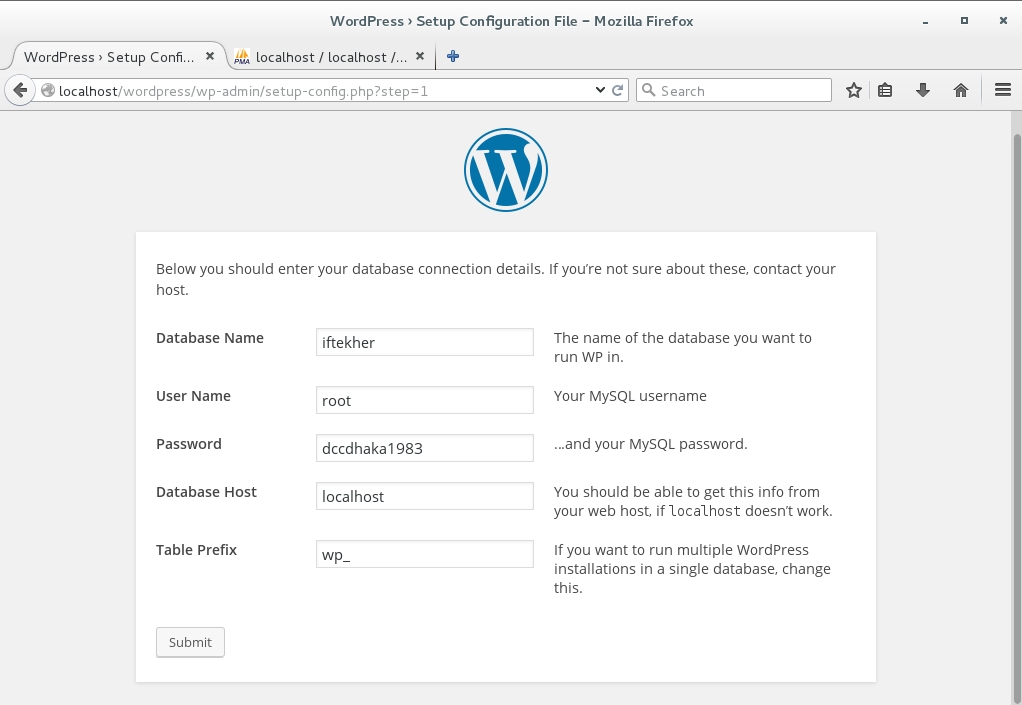Image resolution: width=1022 pixels, height=705 pixels.
Task: Close the phpMyAdmin tab
Action: 419,57
